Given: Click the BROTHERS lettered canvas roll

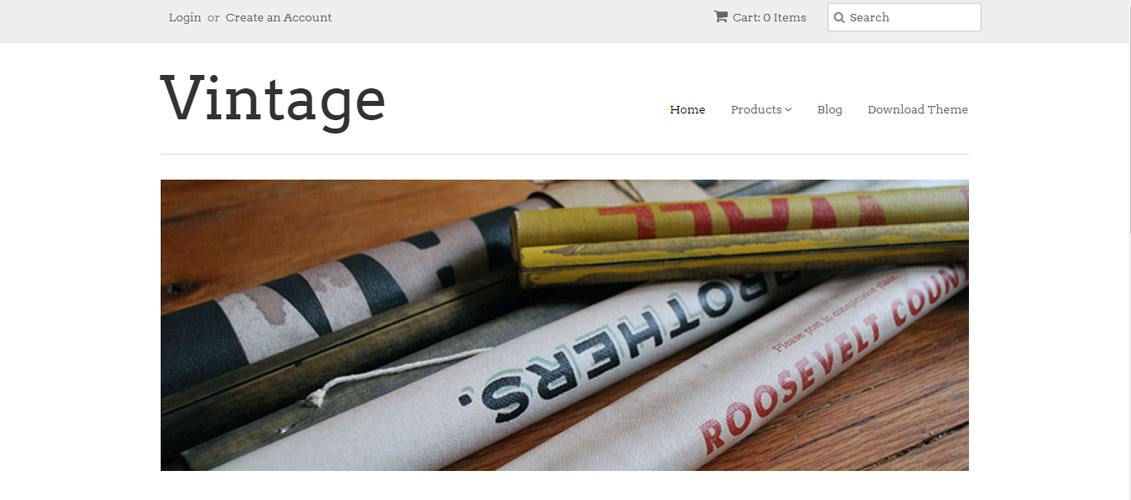Looking at the screenshot, I should [x=548, y=375].
